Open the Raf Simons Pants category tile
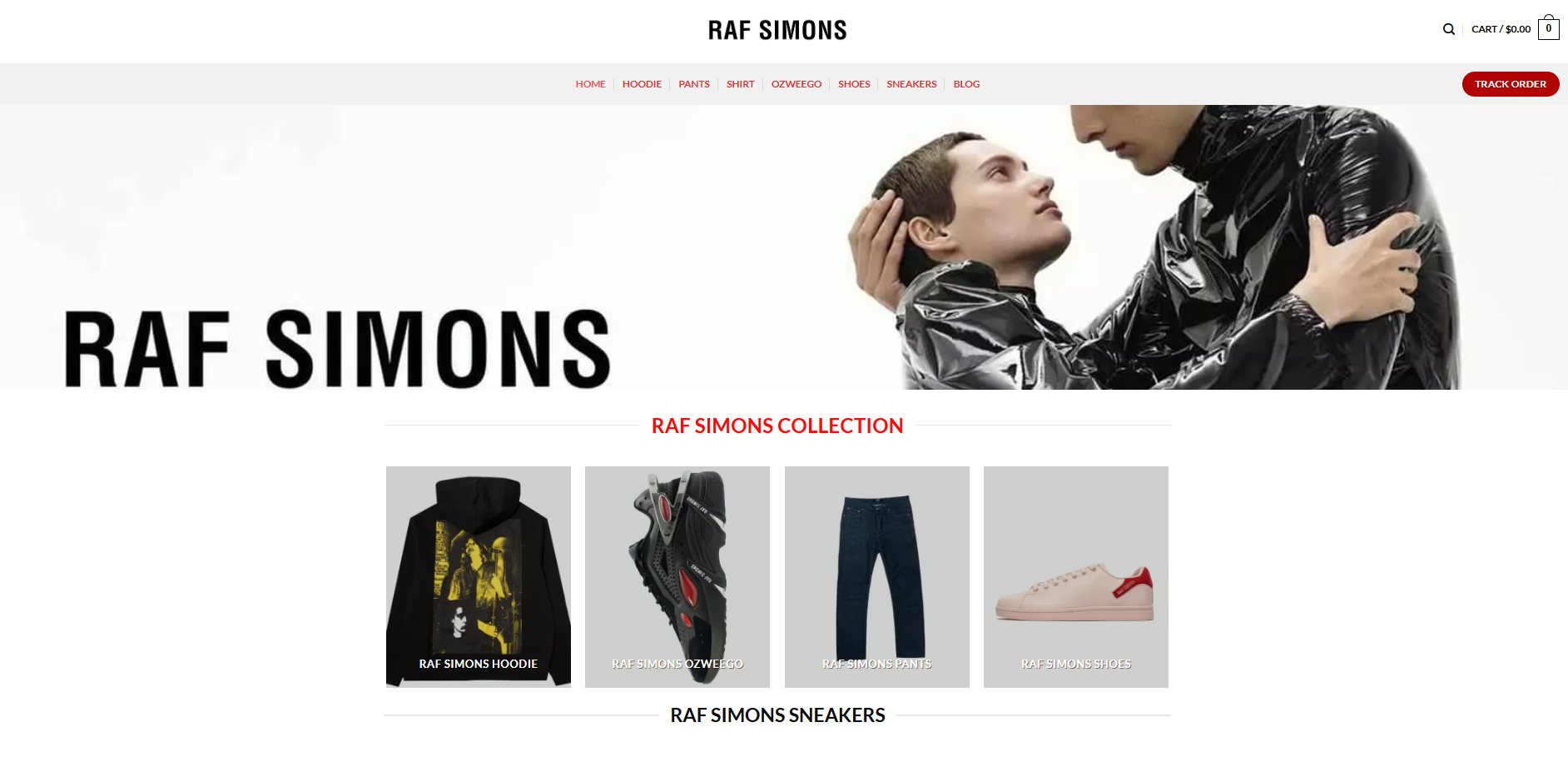Screen dimensions: 1568x757 (877, 577)
